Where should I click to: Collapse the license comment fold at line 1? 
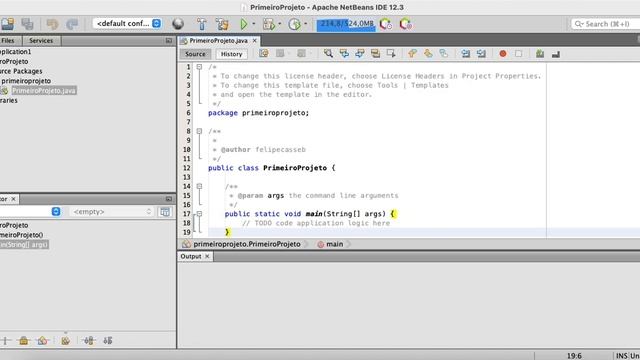pyautogui.click(x=199, y=67)
